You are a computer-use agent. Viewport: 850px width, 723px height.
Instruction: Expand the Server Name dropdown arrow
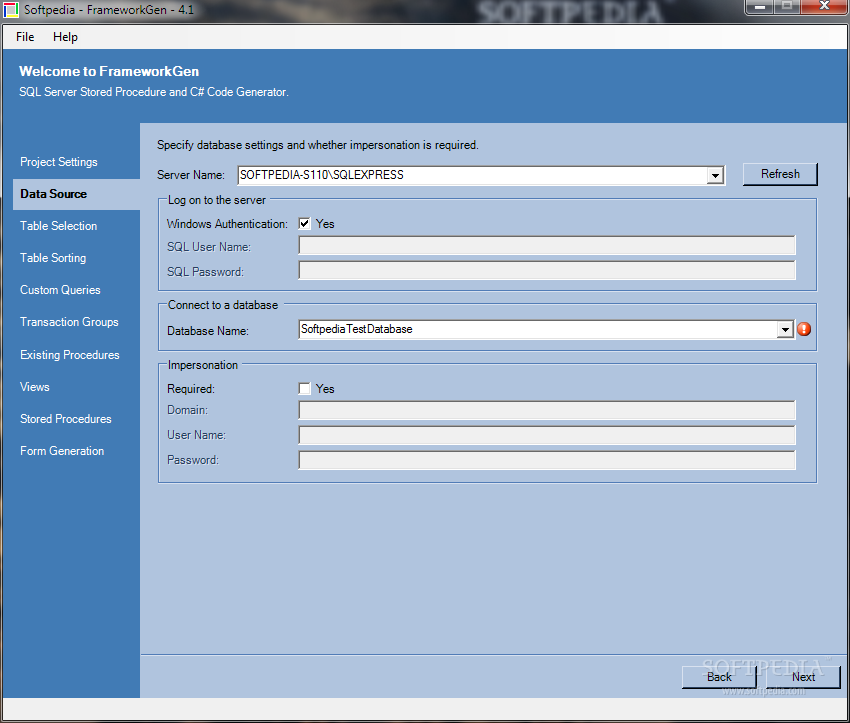coord(716,176)
